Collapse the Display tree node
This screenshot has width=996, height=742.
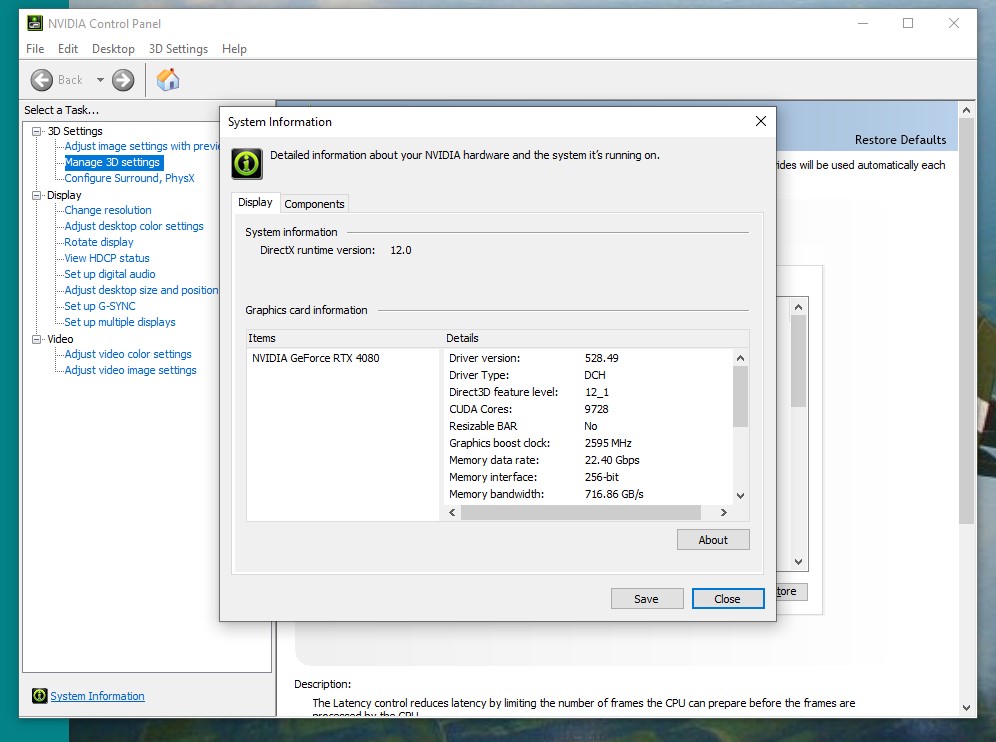(37, 195)
